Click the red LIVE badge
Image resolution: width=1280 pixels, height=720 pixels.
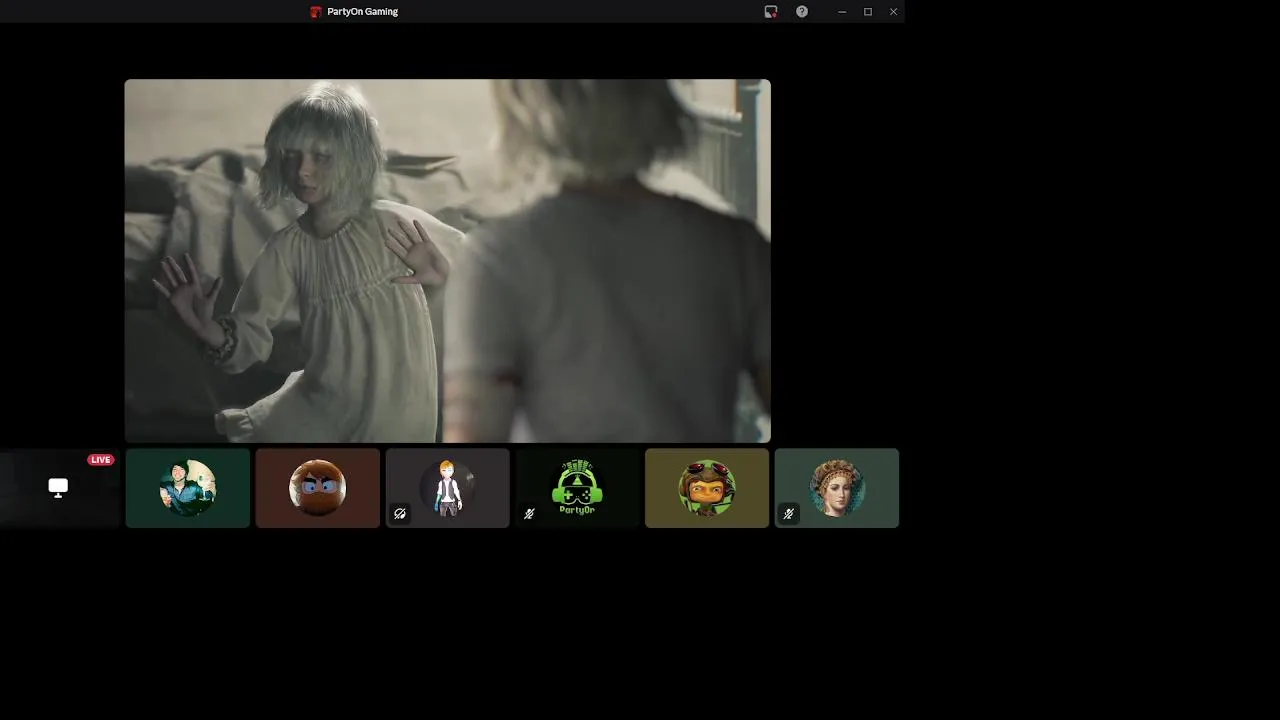(101, 460)
